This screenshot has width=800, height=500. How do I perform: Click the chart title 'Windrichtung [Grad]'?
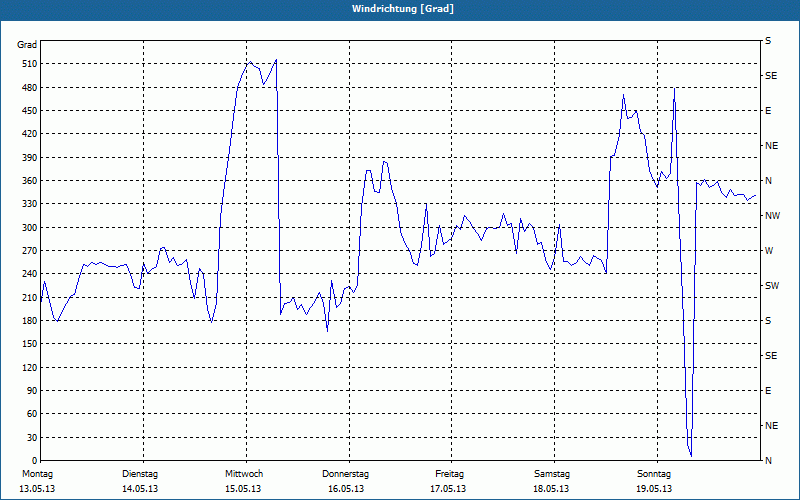tap(403, 9)
